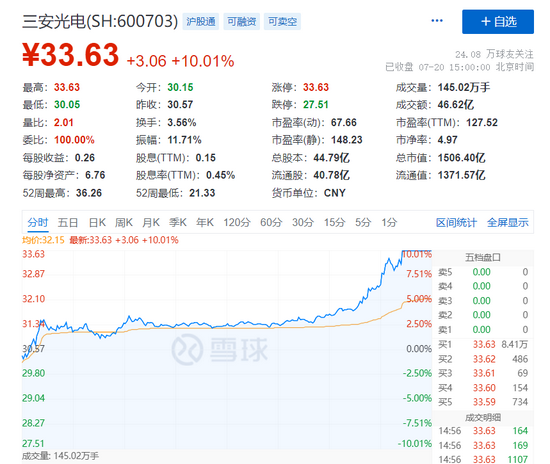The width and height of the screenshot is (550, 464).
Task: Click the 7.51% label on chart axis
Action: (419, 274)
